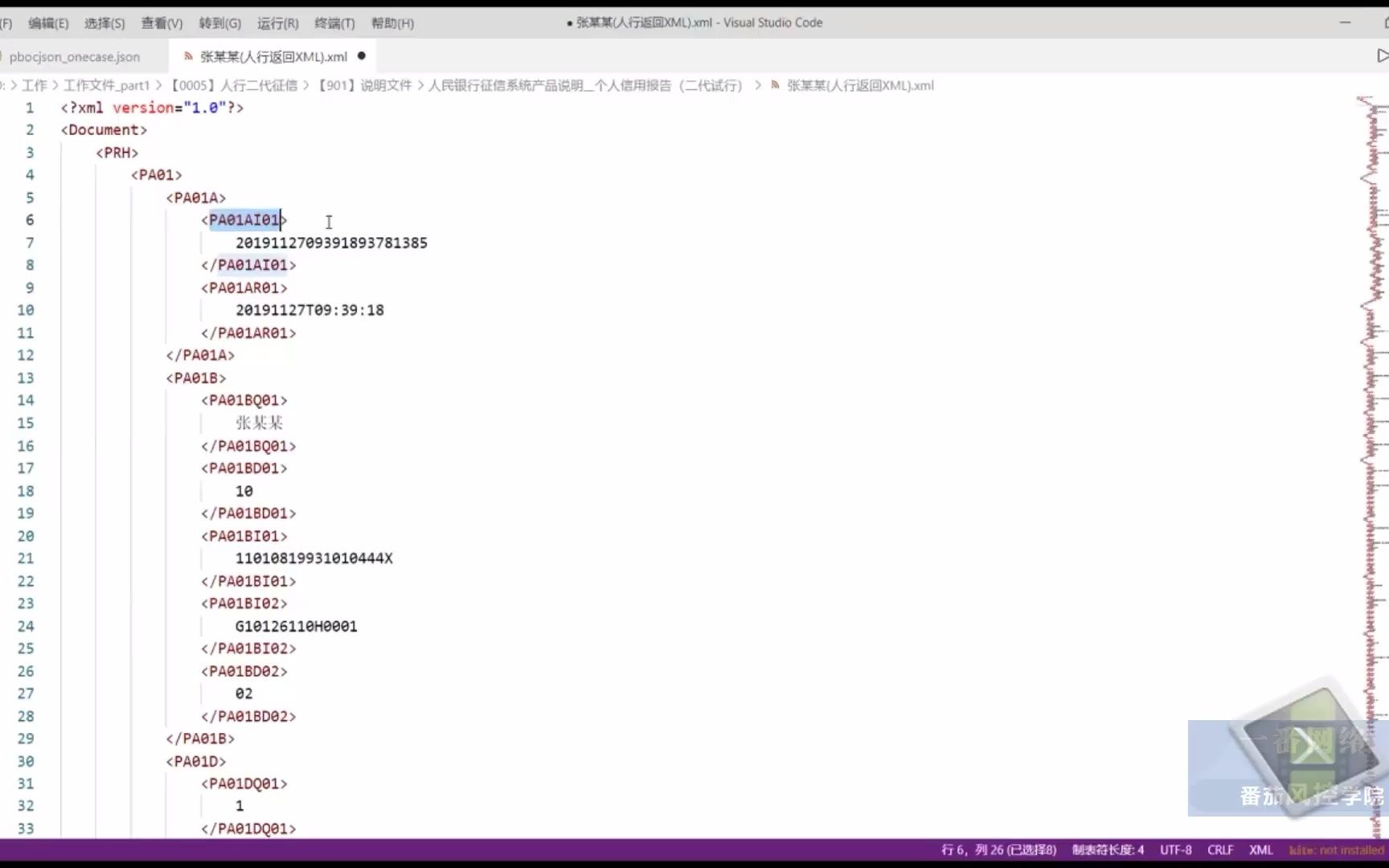1389x868 pixels.
Task: Click the <PA01BD01> opening tag
Action: [x=244, y=468]
